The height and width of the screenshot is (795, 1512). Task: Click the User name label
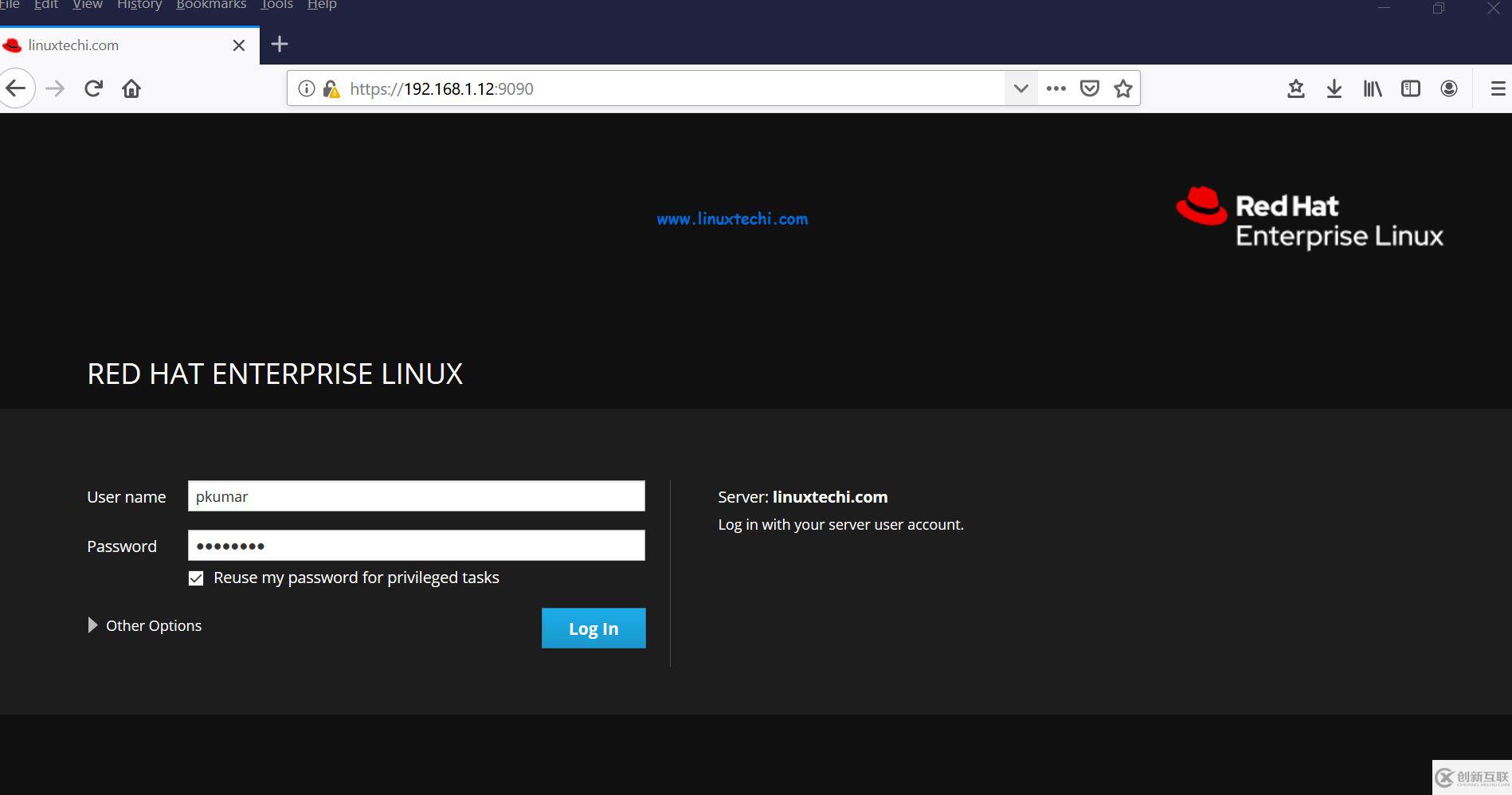click(126, 497)
